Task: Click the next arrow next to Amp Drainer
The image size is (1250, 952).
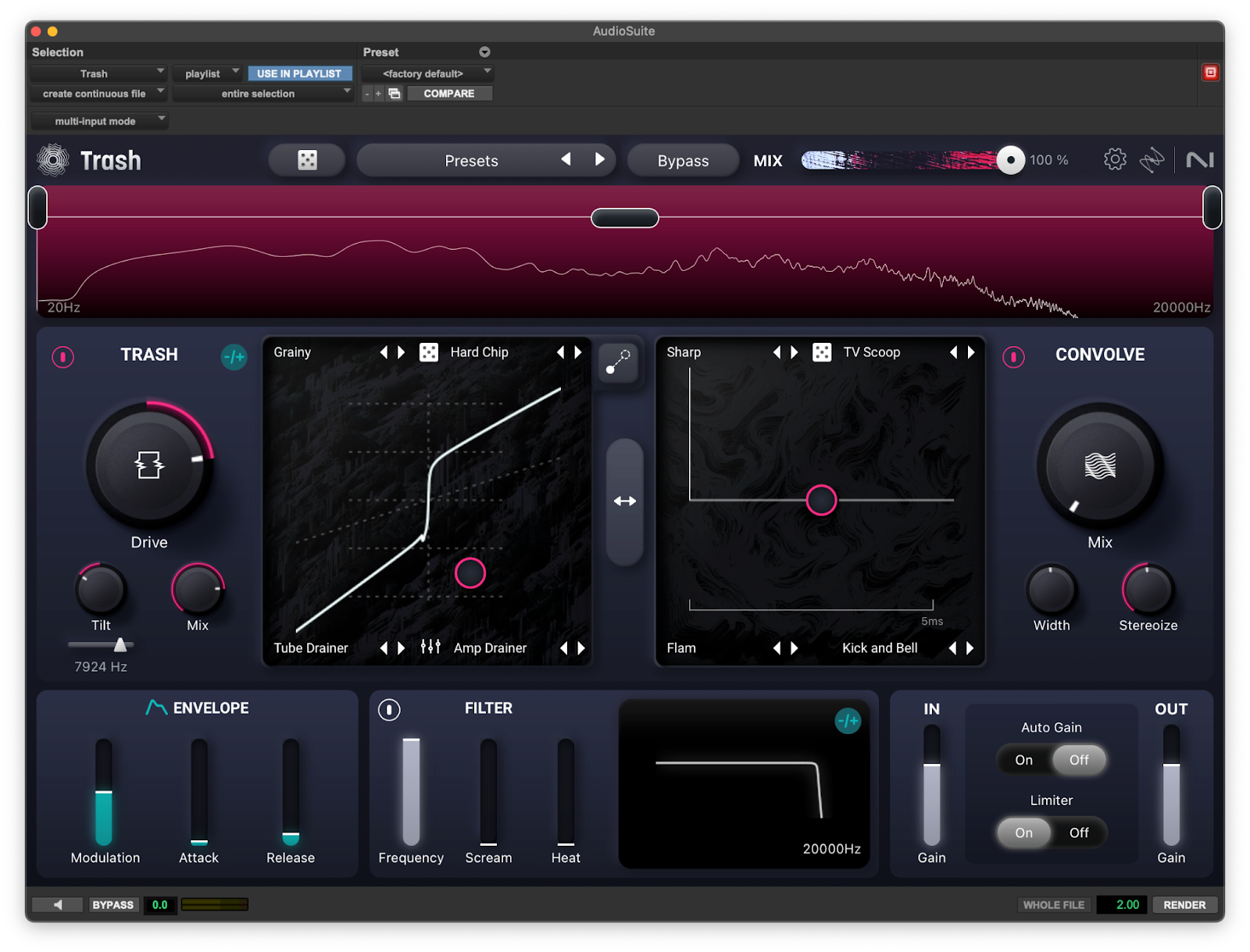Action: (x=581, y=648)
